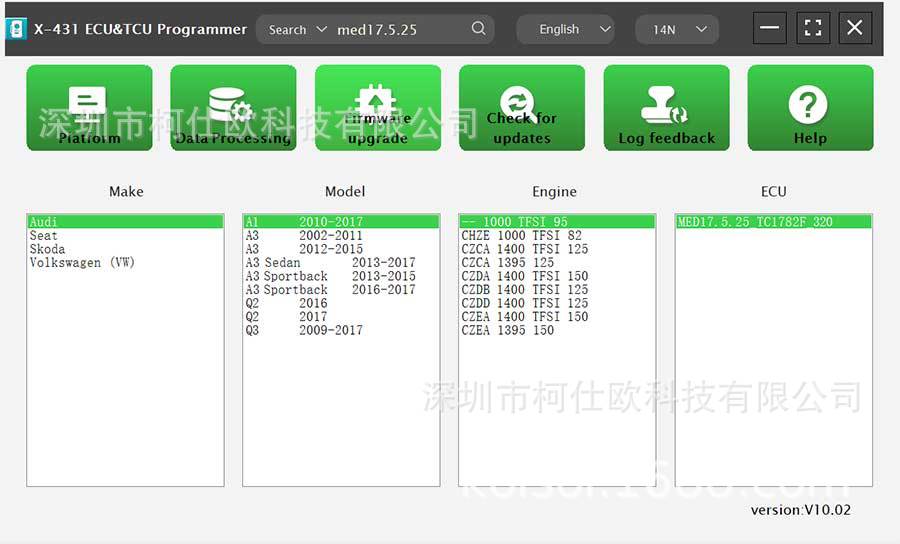Open the English language dropdown

(565, 29)
